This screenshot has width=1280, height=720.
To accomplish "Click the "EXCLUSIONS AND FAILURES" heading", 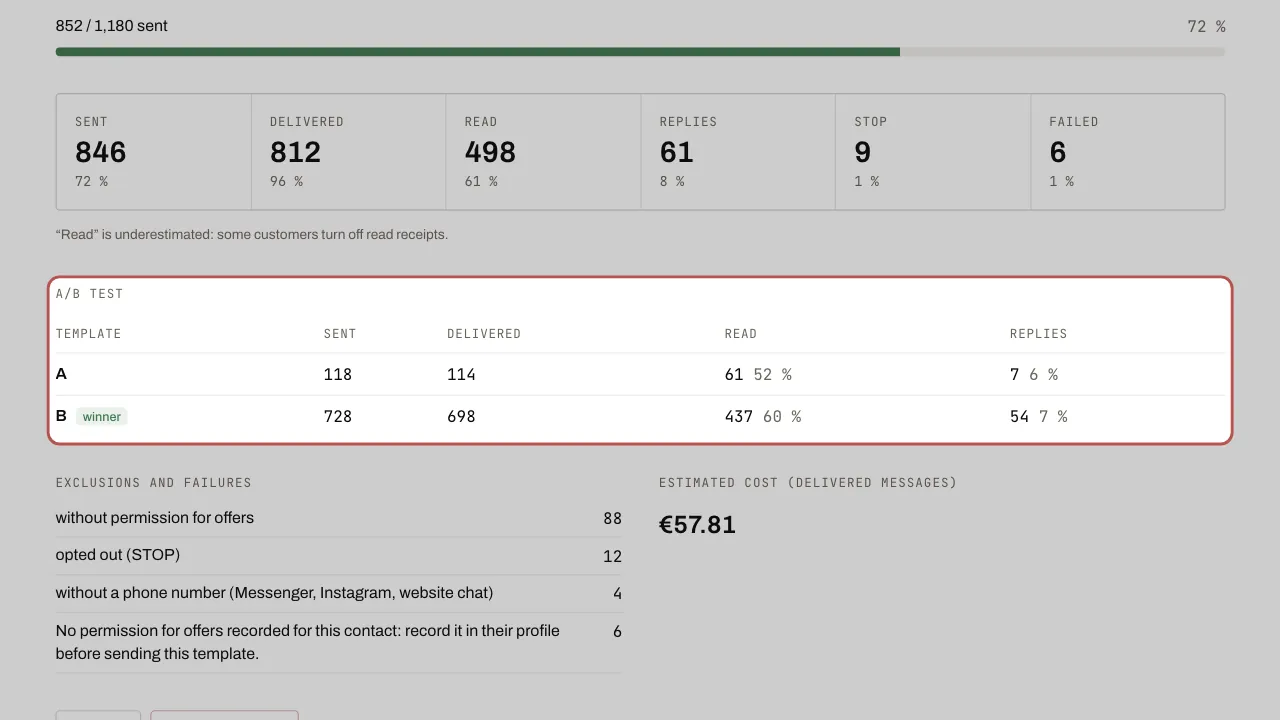I will pyautogui.click(x=154, y=483).
